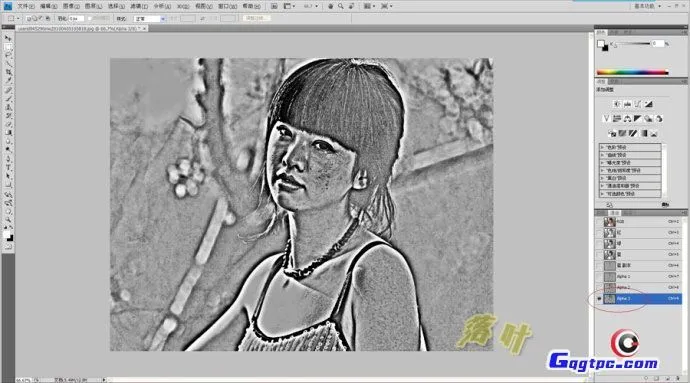Expand the 曲线 预设 presets
690x383 pixels.
(x=602, y=155)
